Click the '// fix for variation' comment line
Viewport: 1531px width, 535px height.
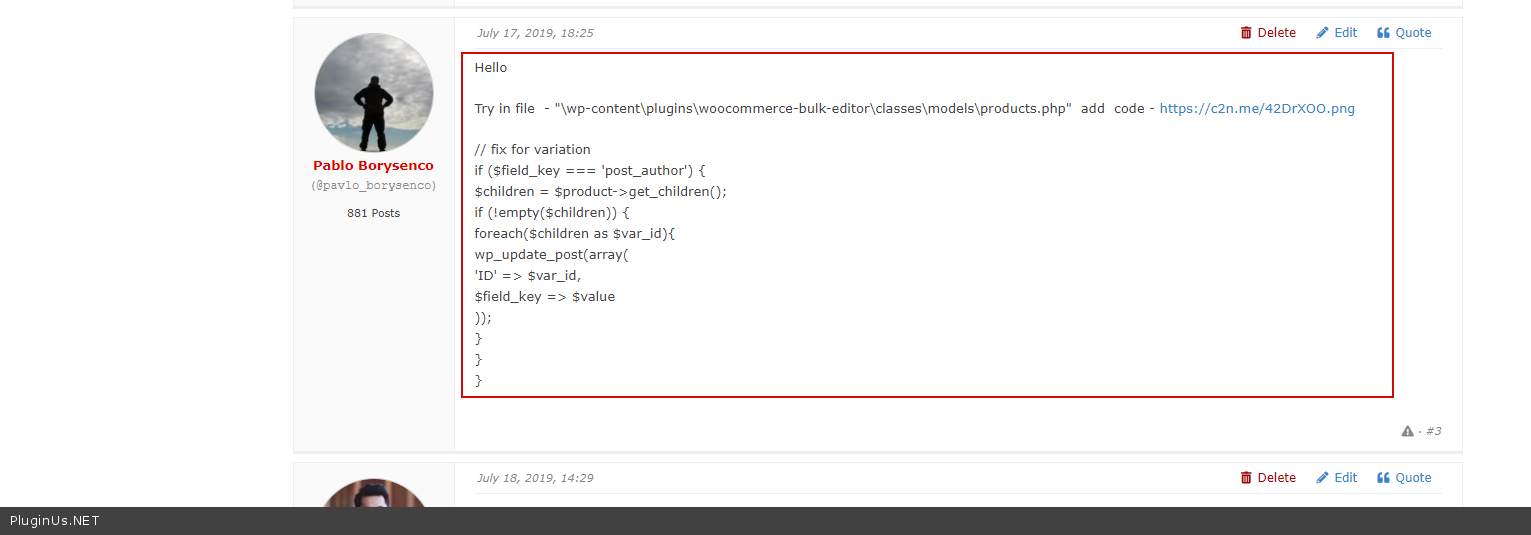532,150
